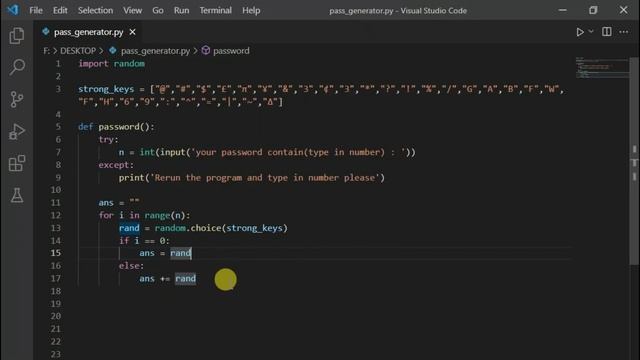
Task: Restore down the VS Code window
Action: 593,10
